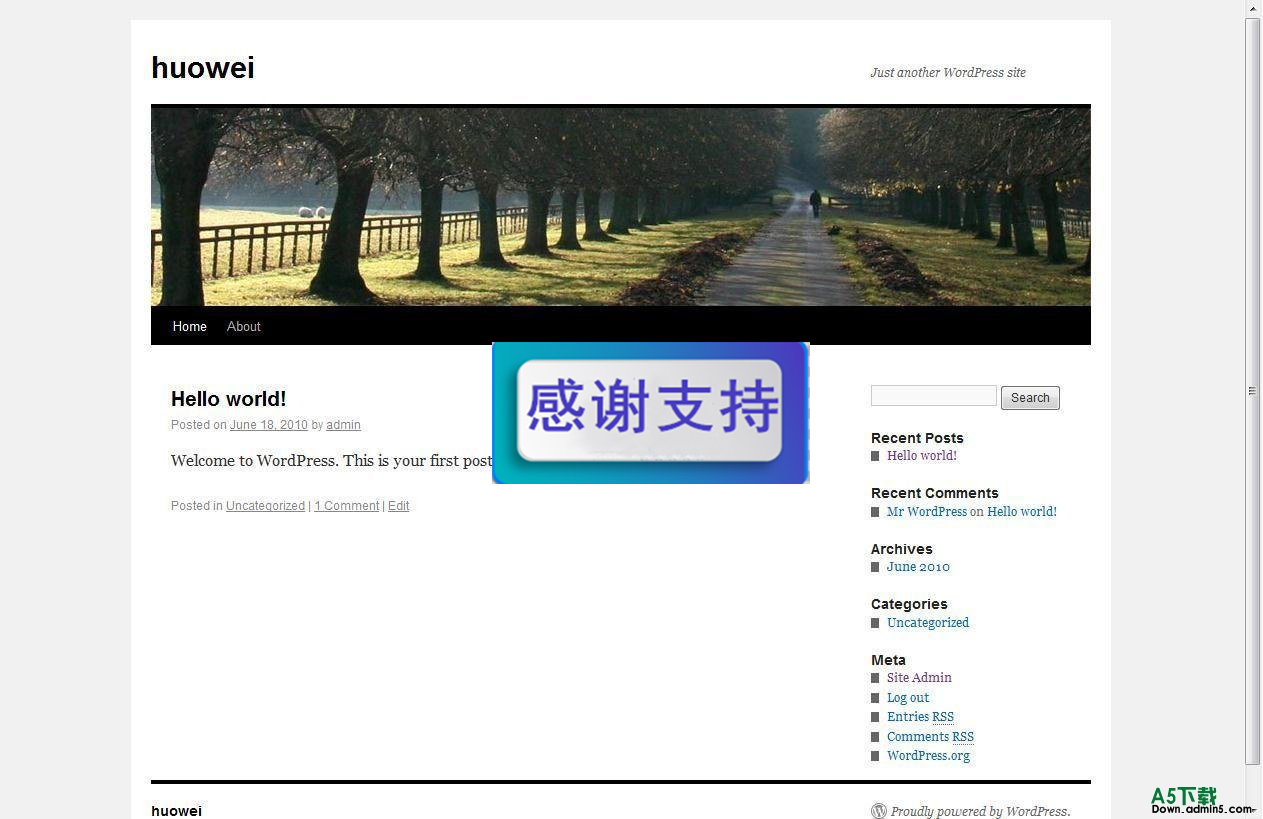The image size is (1263, 819).
Task: Click the Archives sidebar heading
Action: [x=902, y=549]
